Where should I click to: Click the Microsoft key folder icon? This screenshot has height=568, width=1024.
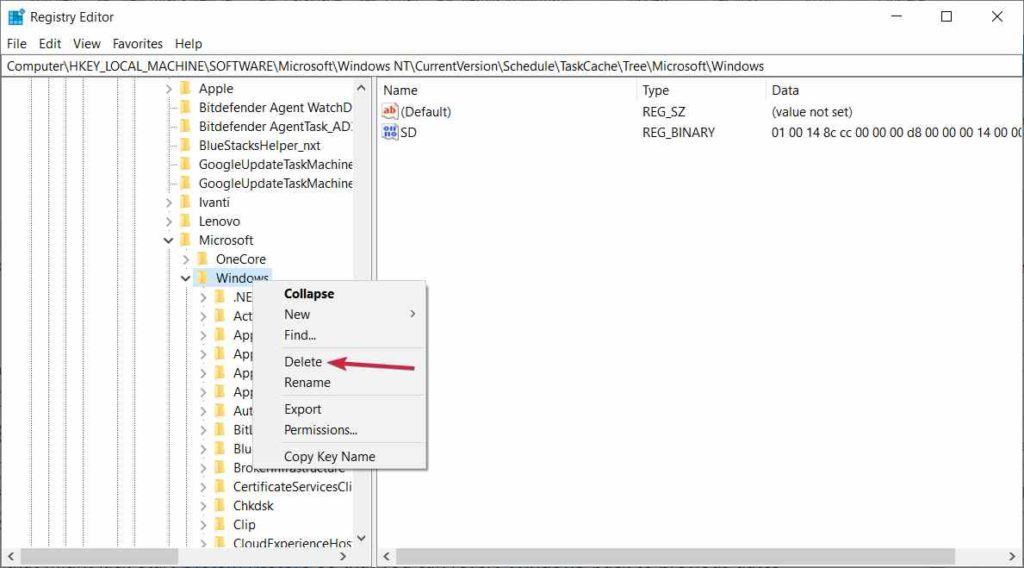tap(185, 240)
